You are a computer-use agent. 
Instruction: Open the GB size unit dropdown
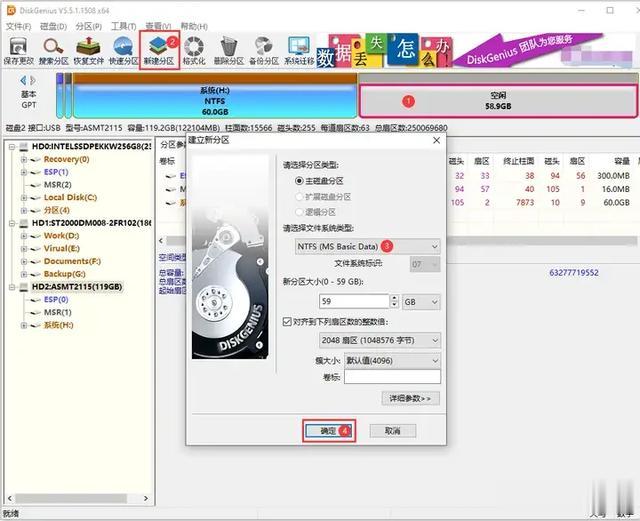click(421, 302)
